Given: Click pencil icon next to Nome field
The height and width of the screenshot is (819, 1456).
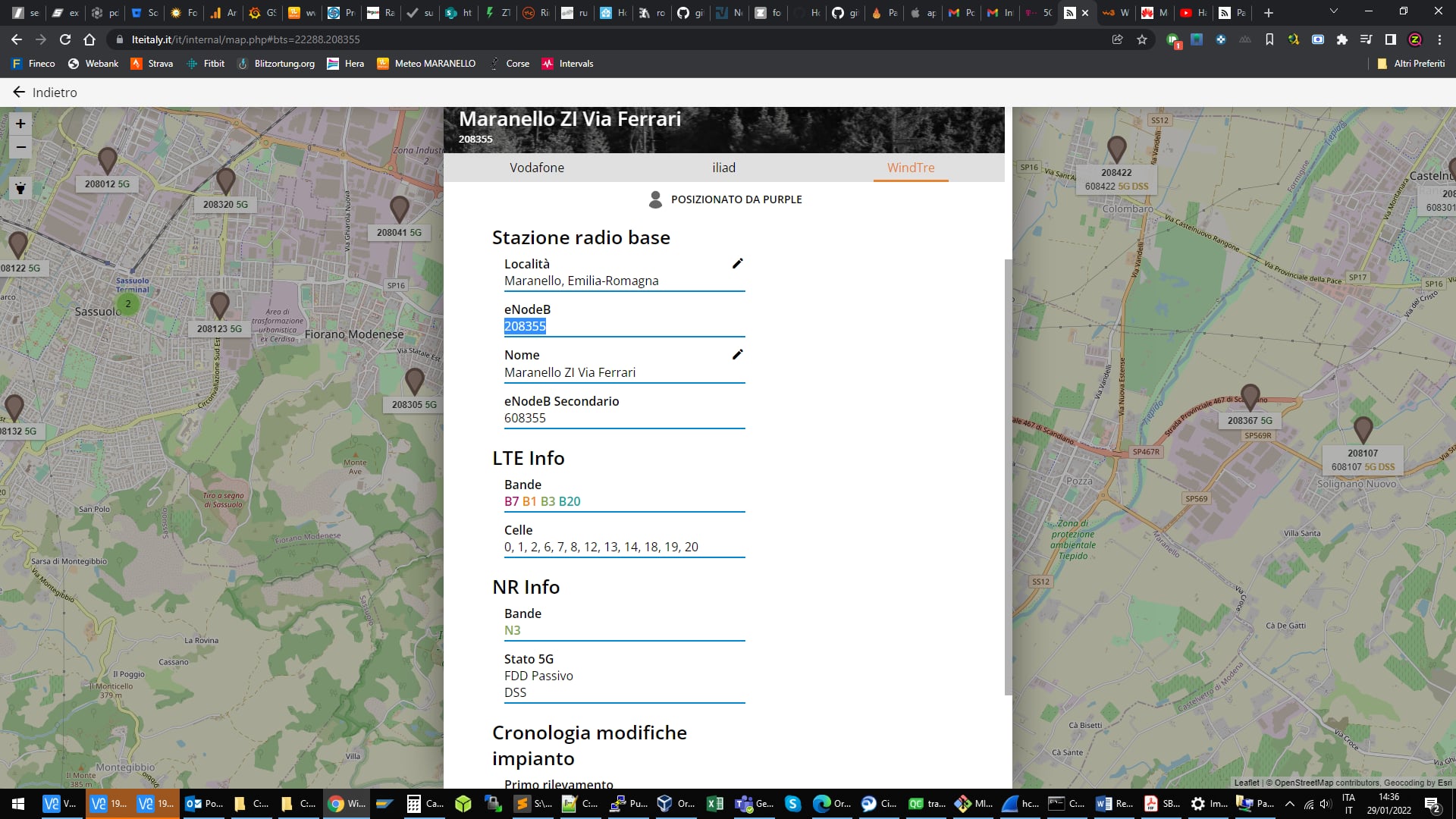Looking at the screenshot, I should coord(737,354).
